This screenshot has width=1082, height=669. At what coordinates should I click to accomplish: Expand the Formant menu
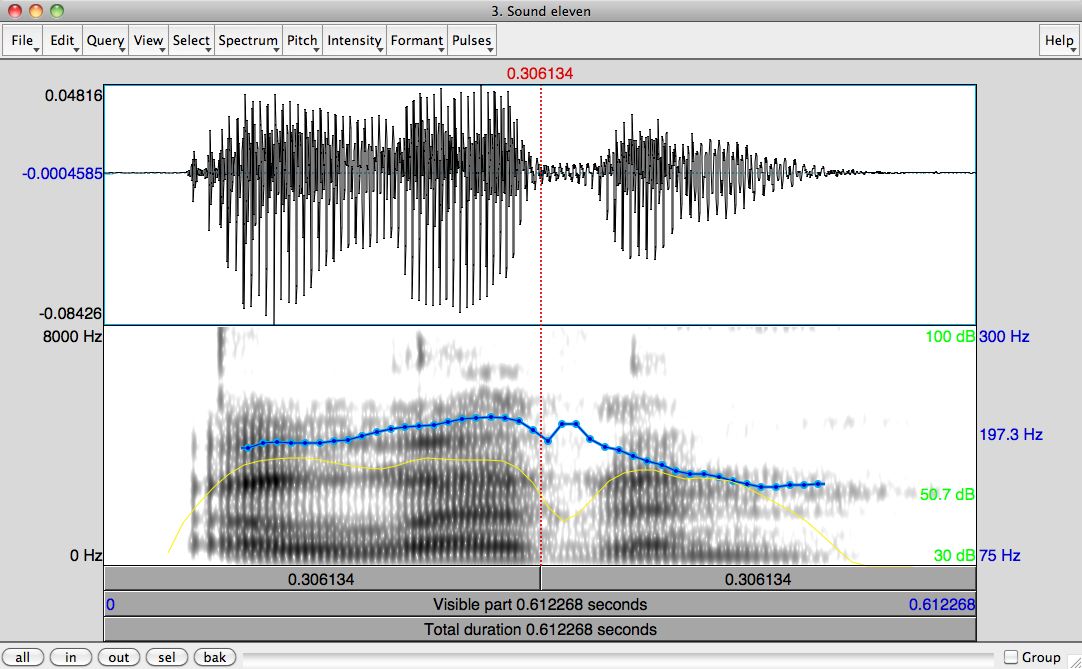pos(417,41)
